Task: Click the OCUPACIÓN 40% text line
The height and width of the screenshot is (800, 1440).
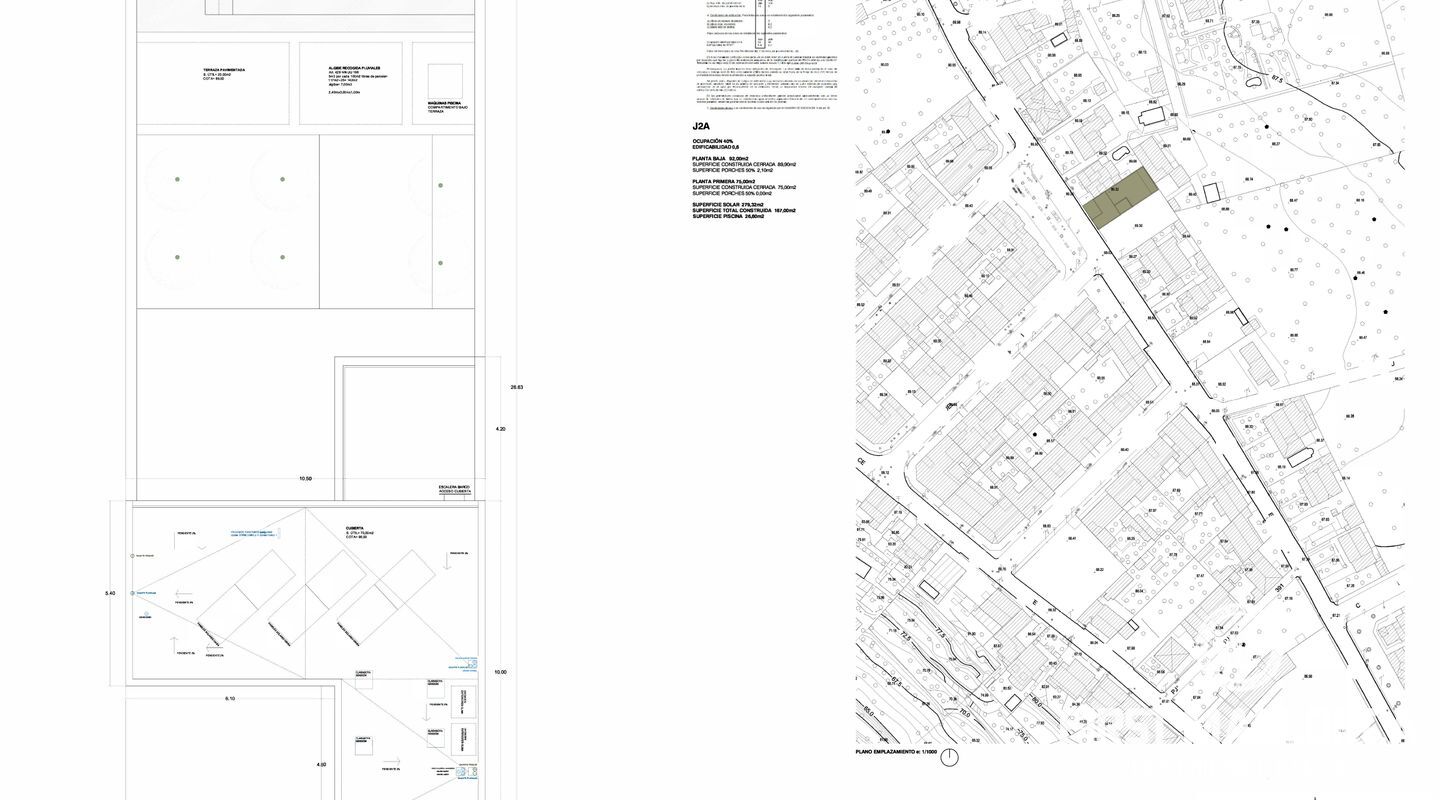Action: coord(713,142)
